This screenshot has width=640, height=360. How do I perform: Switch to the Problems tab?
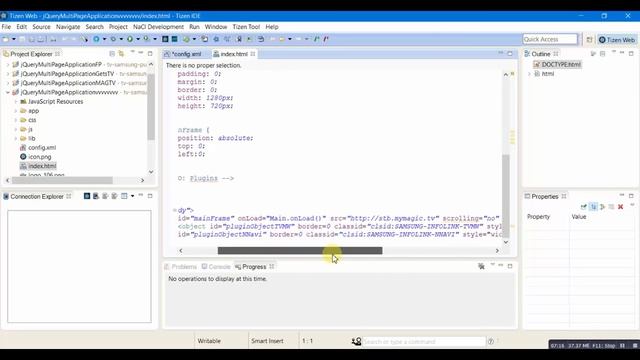click(x=180, y=267)
